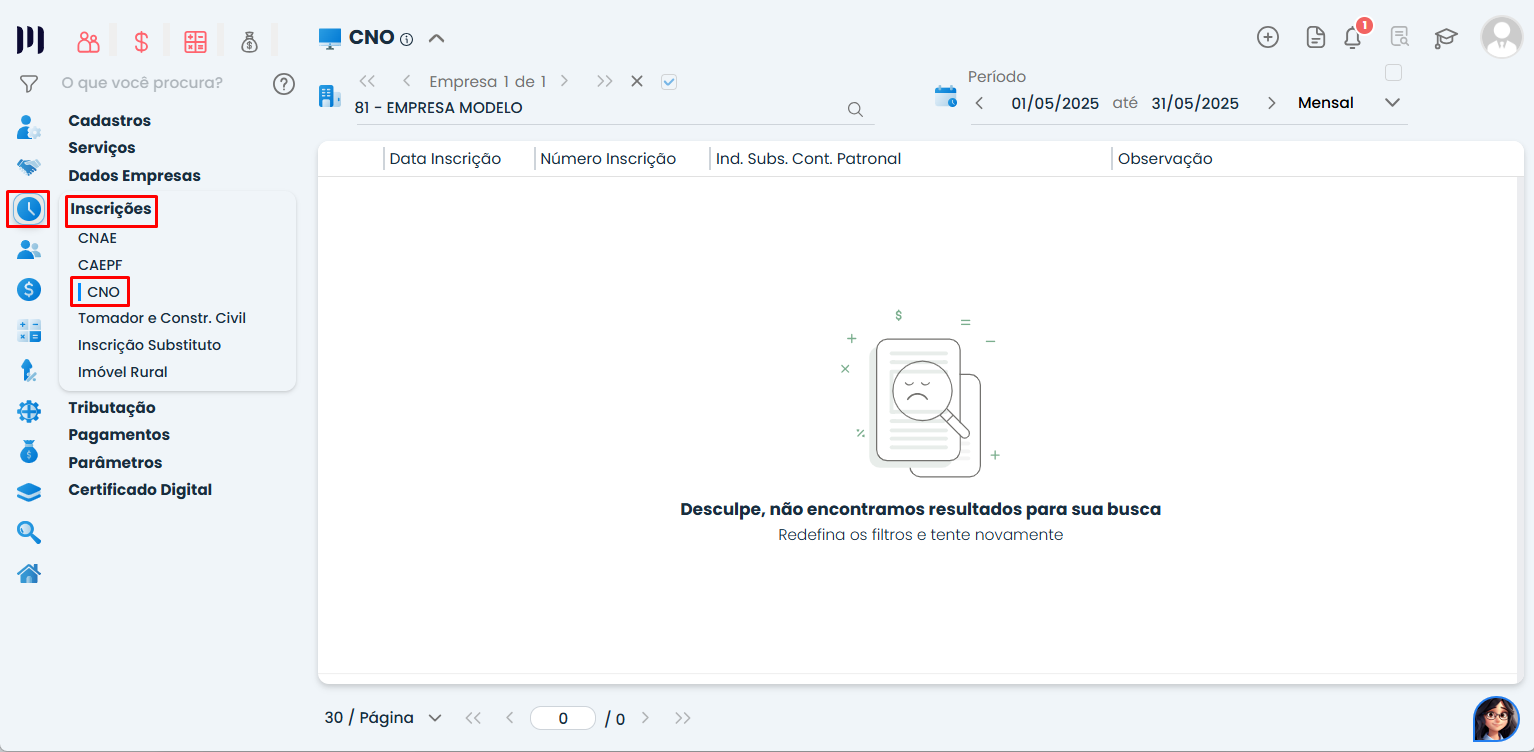Click the handshake icon in the sidebar

[29, 167]
